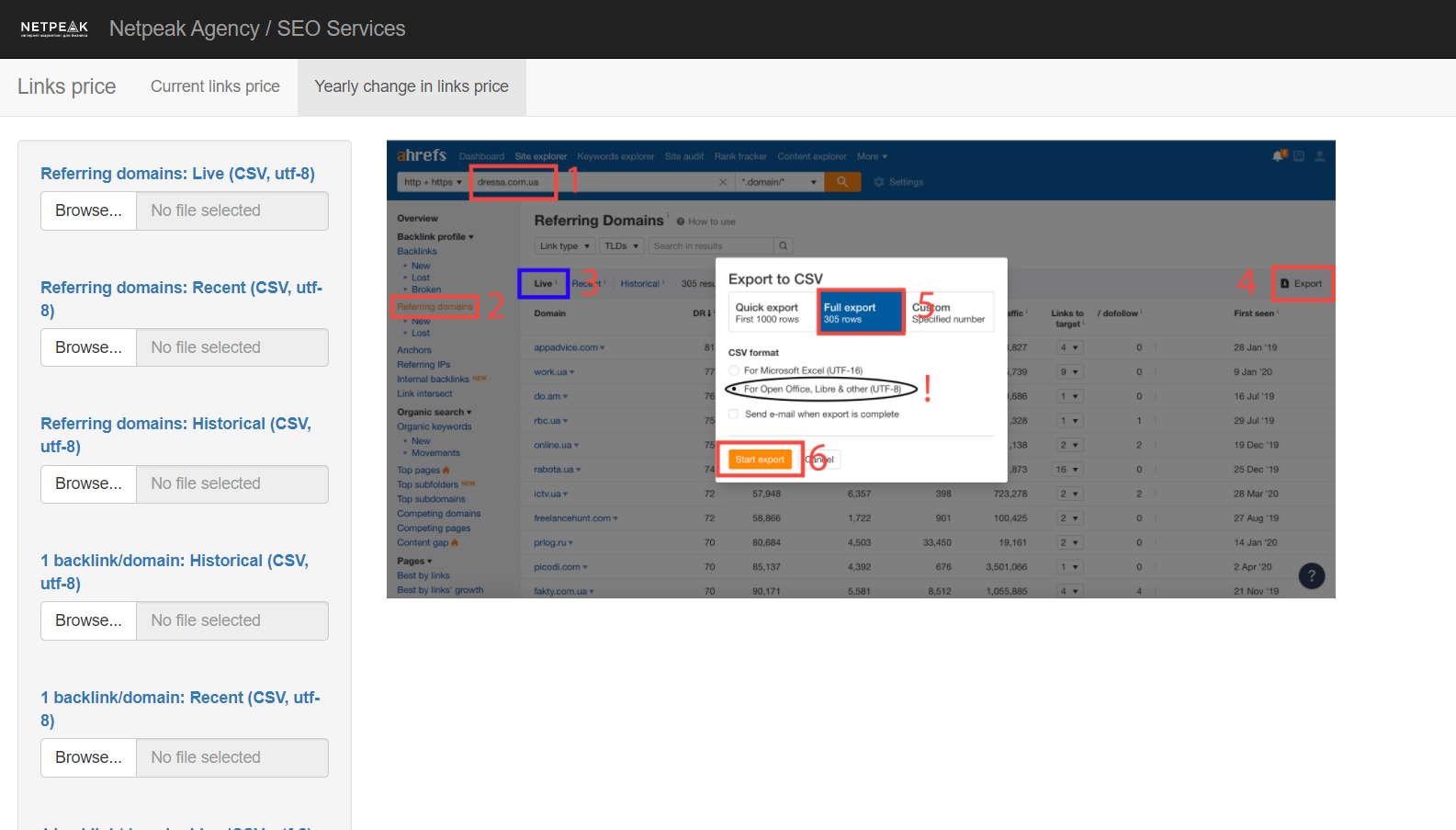
Task: Click the 'Referring domains: Recent (CSV, utf-8)' label
Action: [181, 299]
